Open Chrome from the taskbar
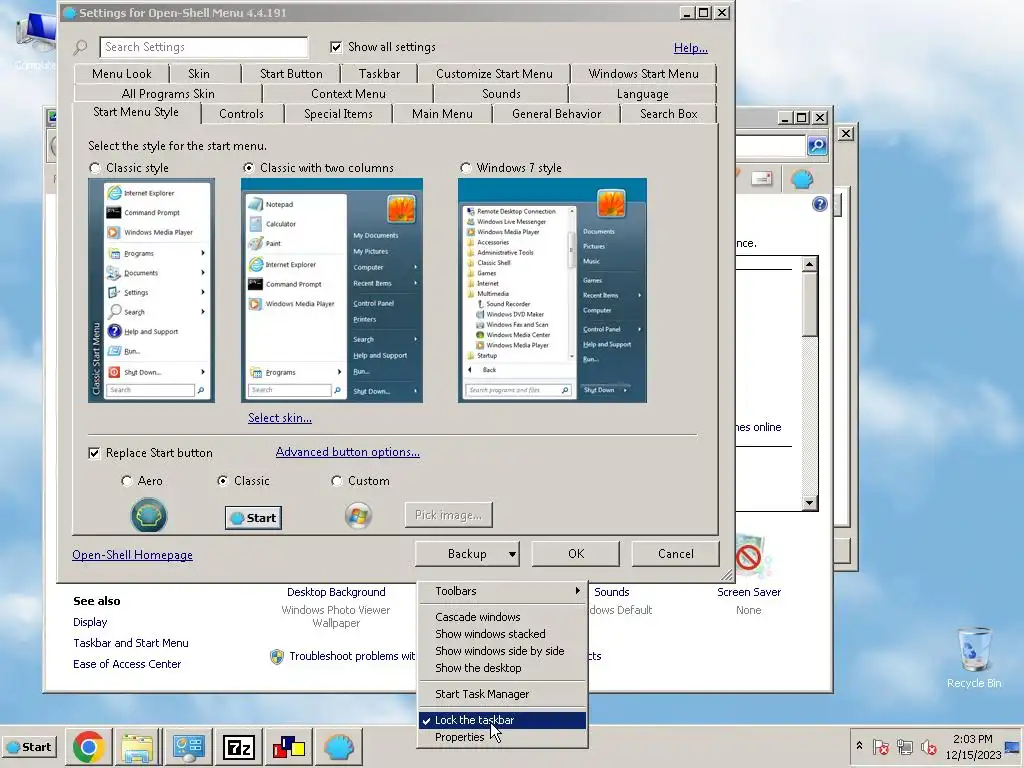Image resolution: width=1024 pixels, height=768 pixels. coord(88,746)
